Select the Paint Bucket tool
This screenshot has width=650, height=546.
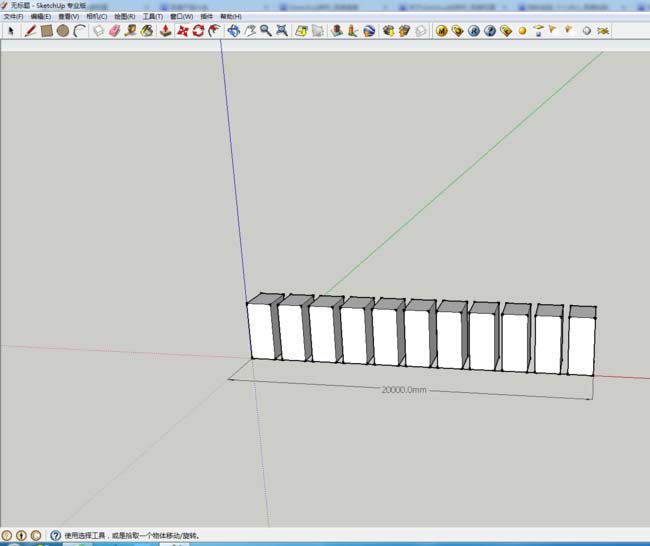[x=147, y=31]
